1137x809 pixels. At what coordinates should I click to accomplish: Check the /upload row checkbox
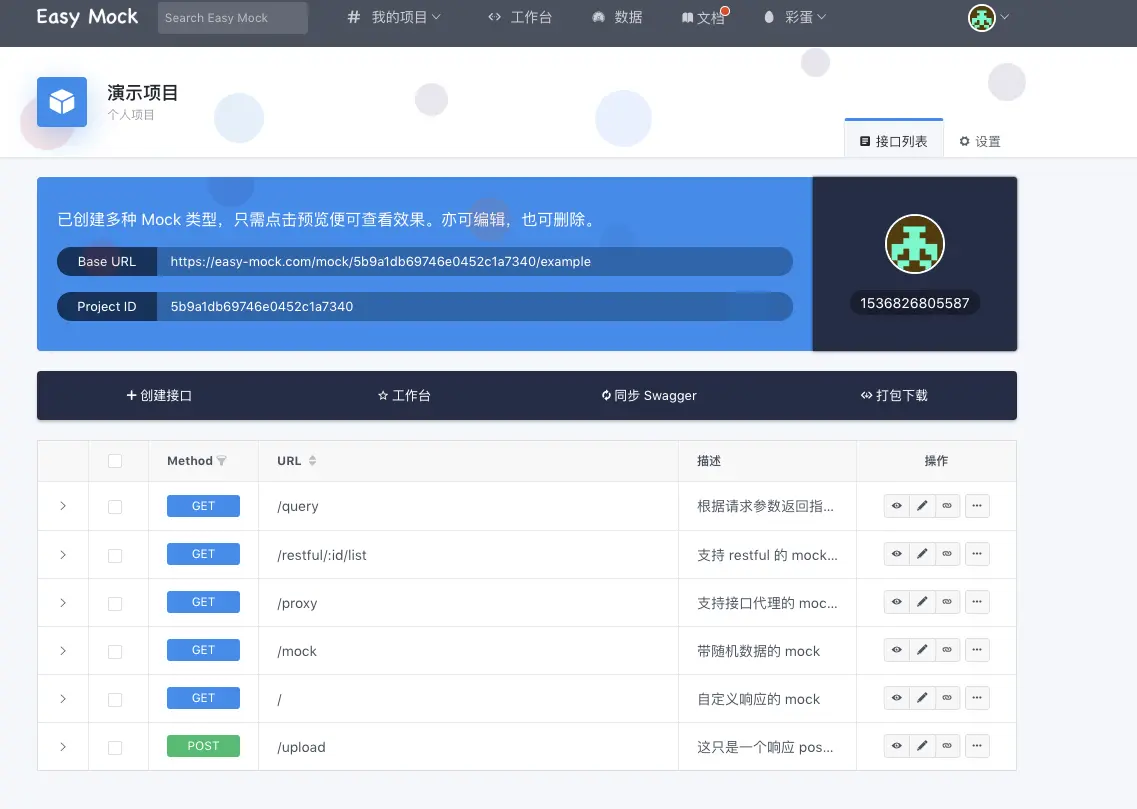coord(115,747)
